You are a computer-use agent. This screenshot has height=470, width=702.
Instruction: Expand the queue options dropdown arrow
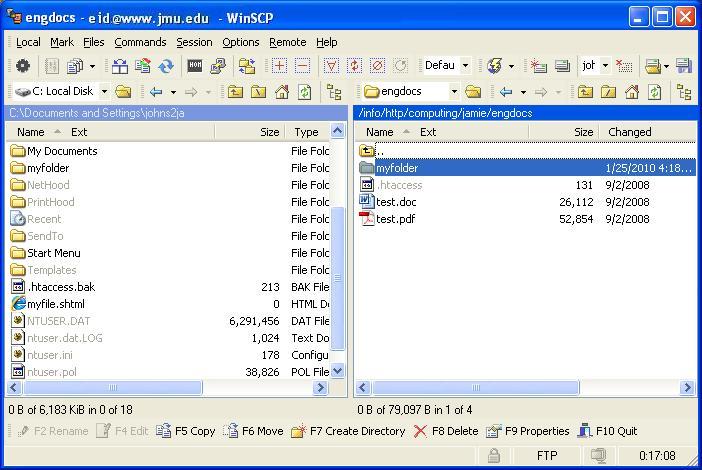(x=92, y=67)
